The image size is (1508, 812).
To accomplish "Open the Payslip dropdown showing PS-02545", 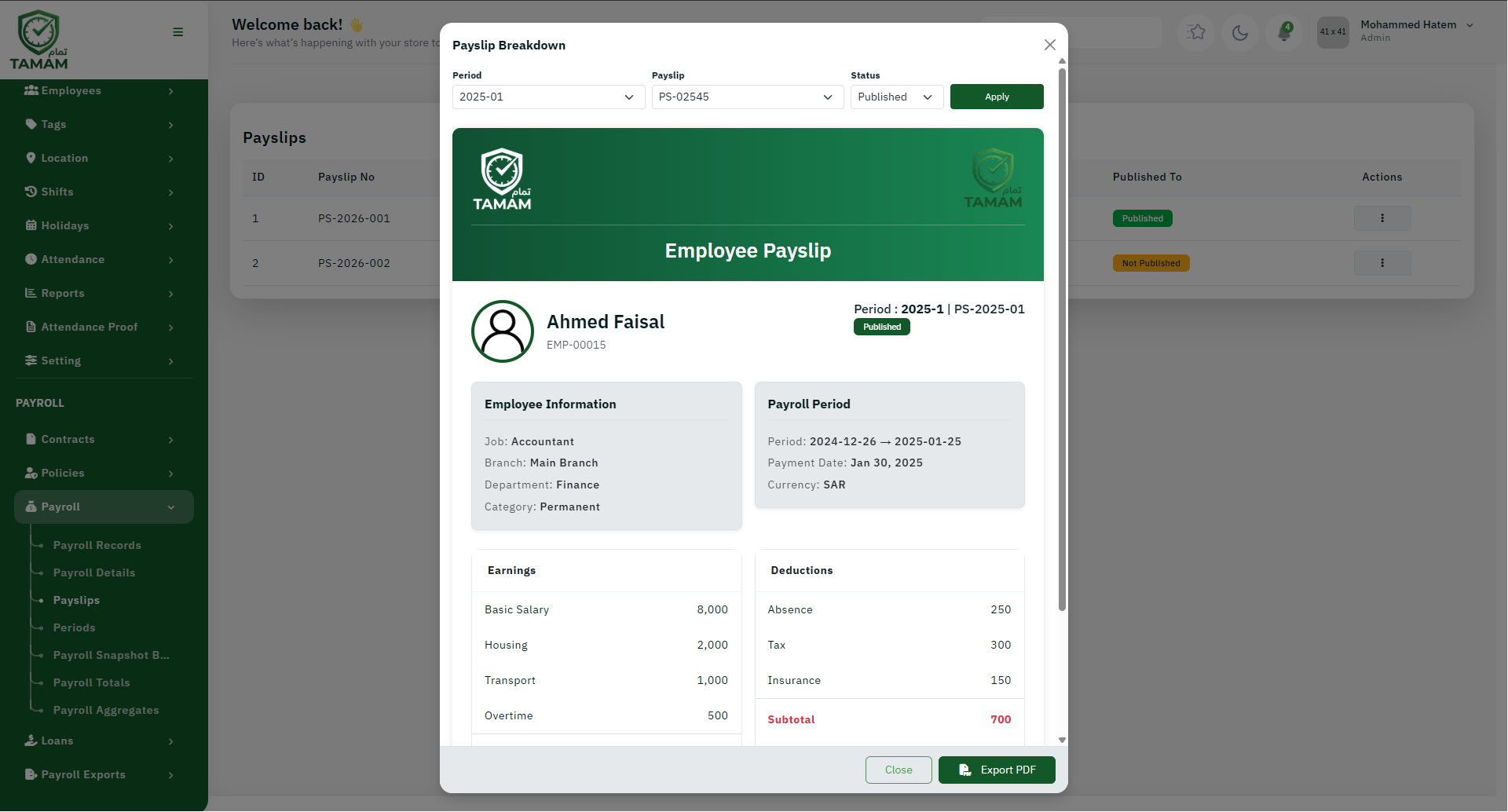I will [x=748, y=97].
